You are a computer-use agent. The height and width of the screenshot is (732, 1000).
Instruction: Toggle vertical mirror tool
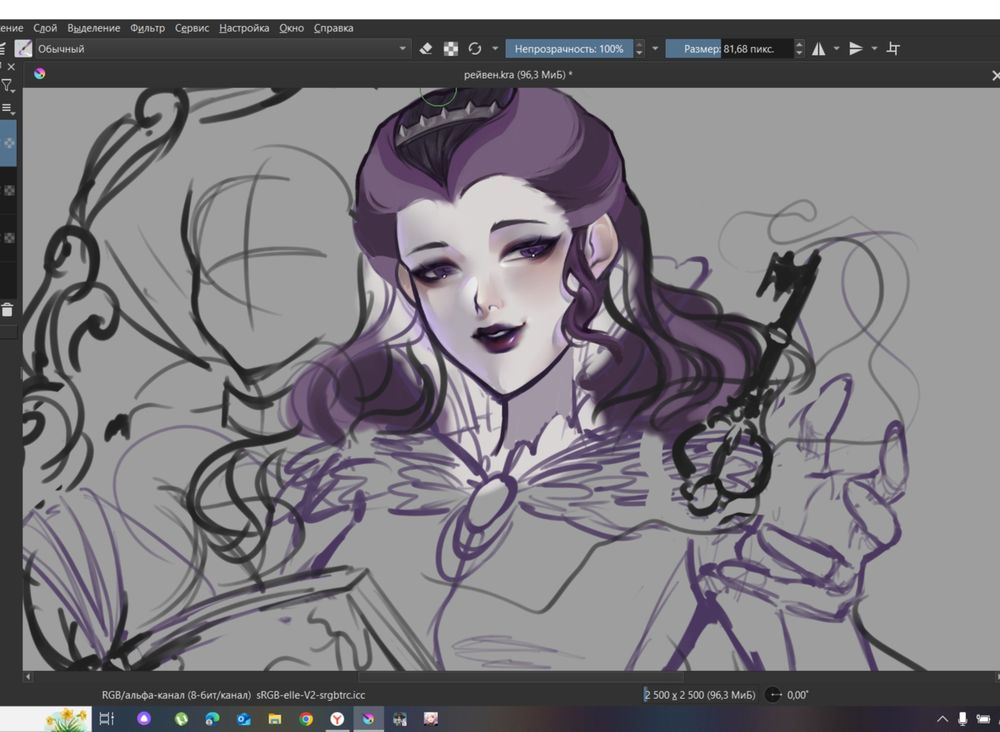point(856,48)
